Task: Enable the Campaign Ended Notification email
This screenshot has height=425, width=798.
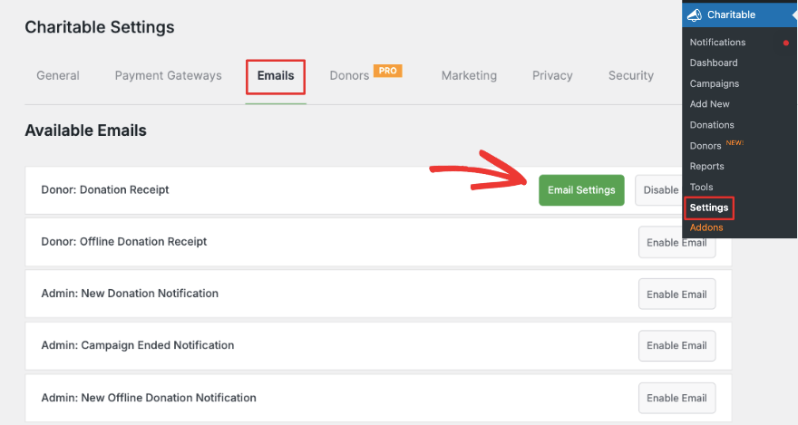Action: (x=677, y=346)
